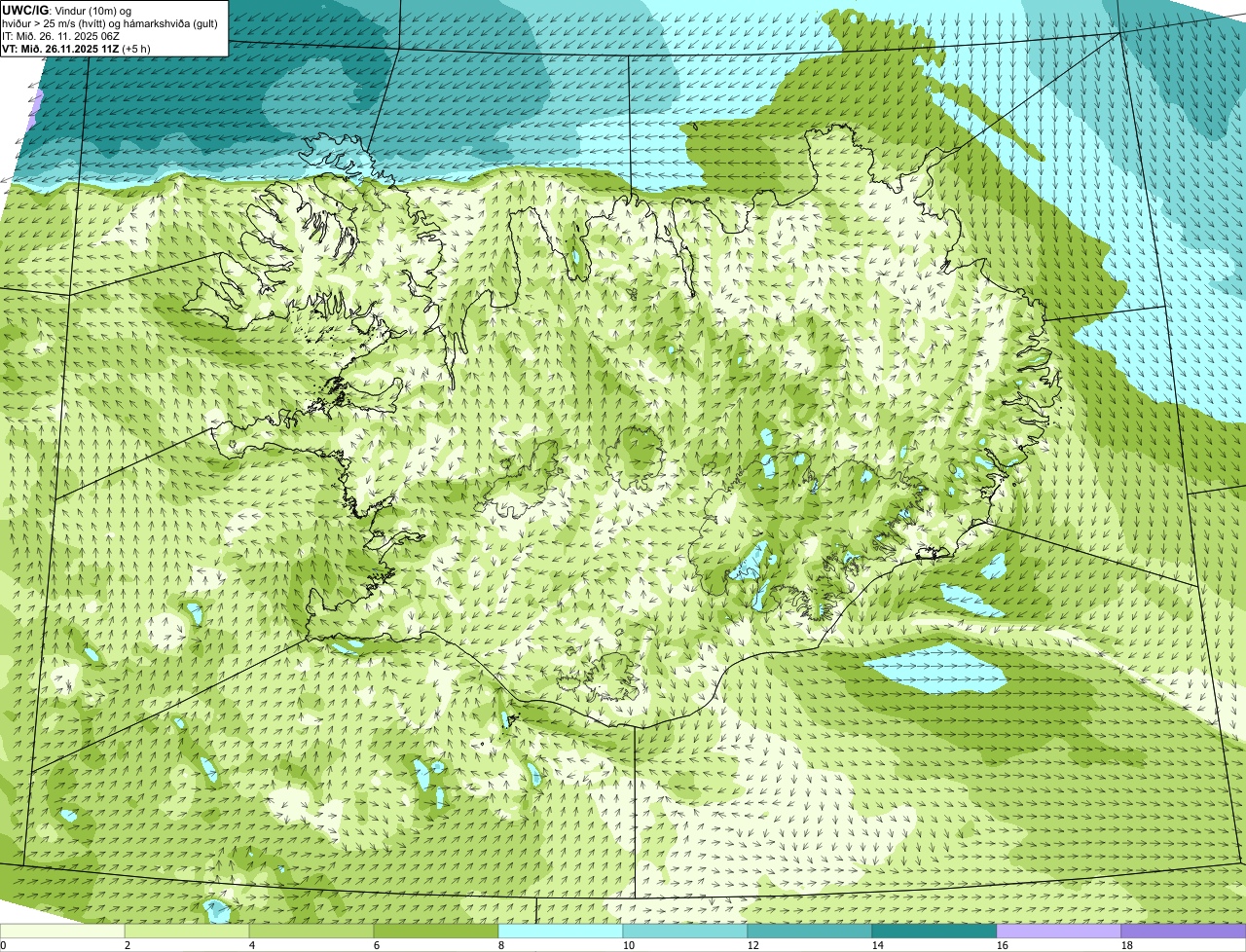
Task: Click the purple swatch above 18 m/s
Action: [1184, 931]
